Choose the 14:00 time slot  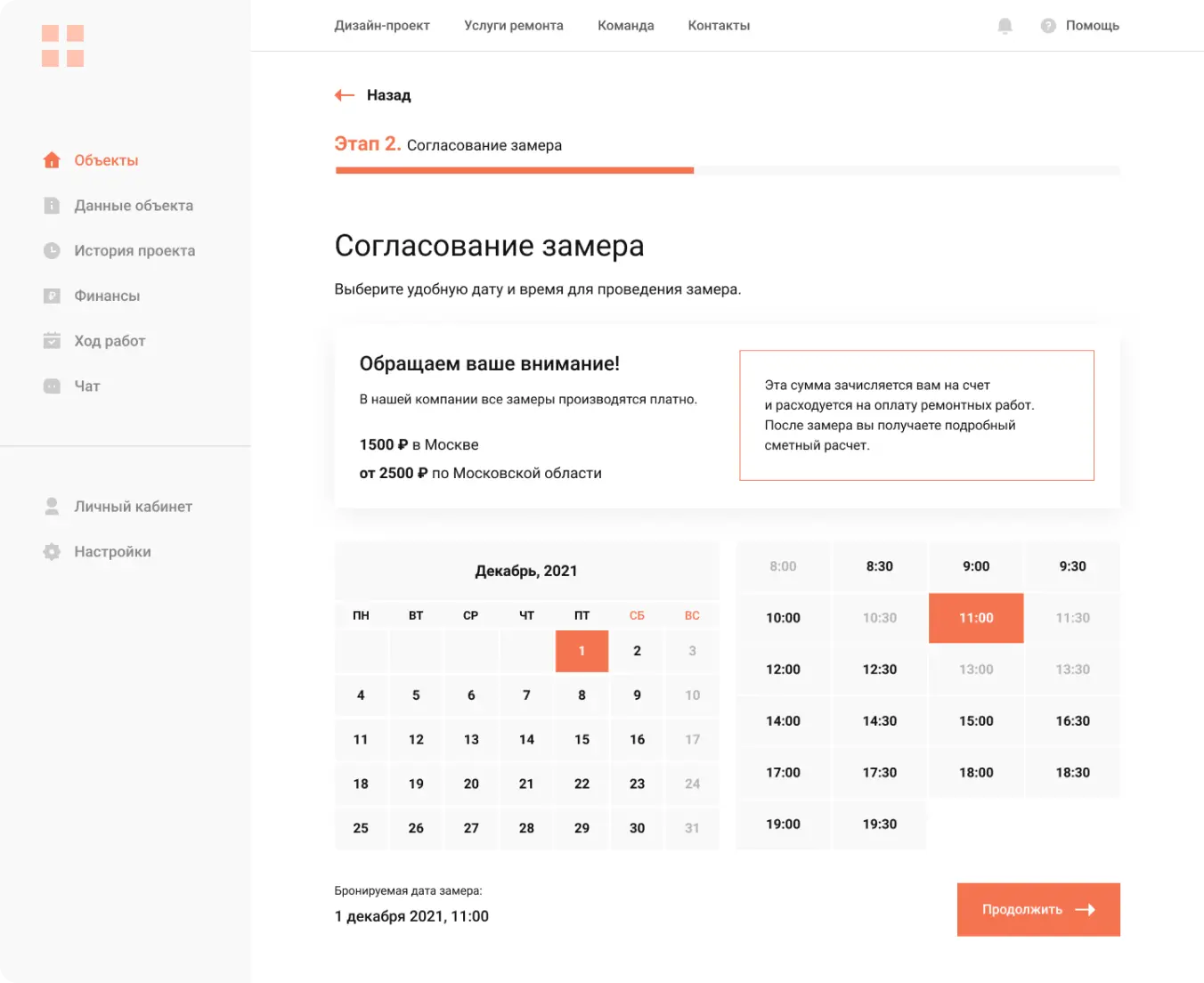coord(783,721)
